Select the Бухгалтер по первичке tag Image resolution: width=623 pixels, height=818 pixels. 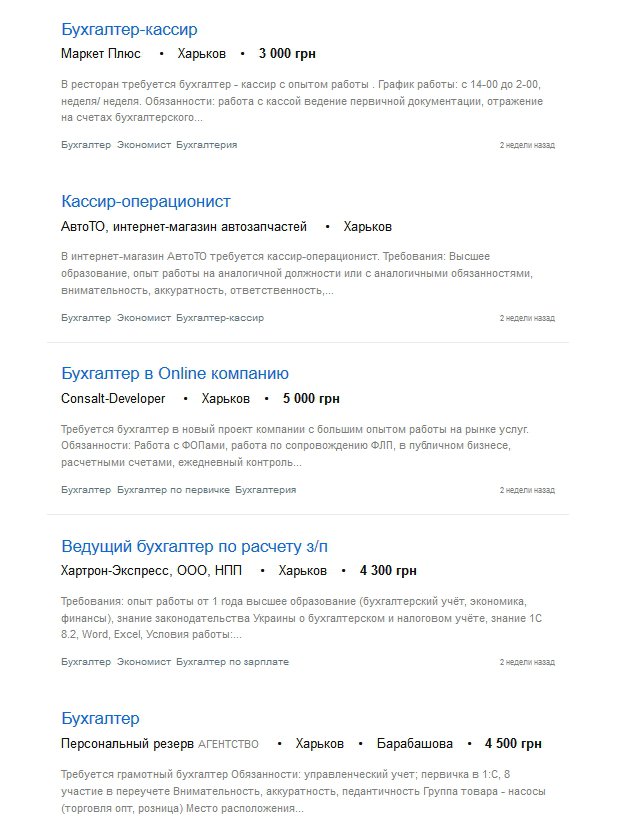coord(173,490)
